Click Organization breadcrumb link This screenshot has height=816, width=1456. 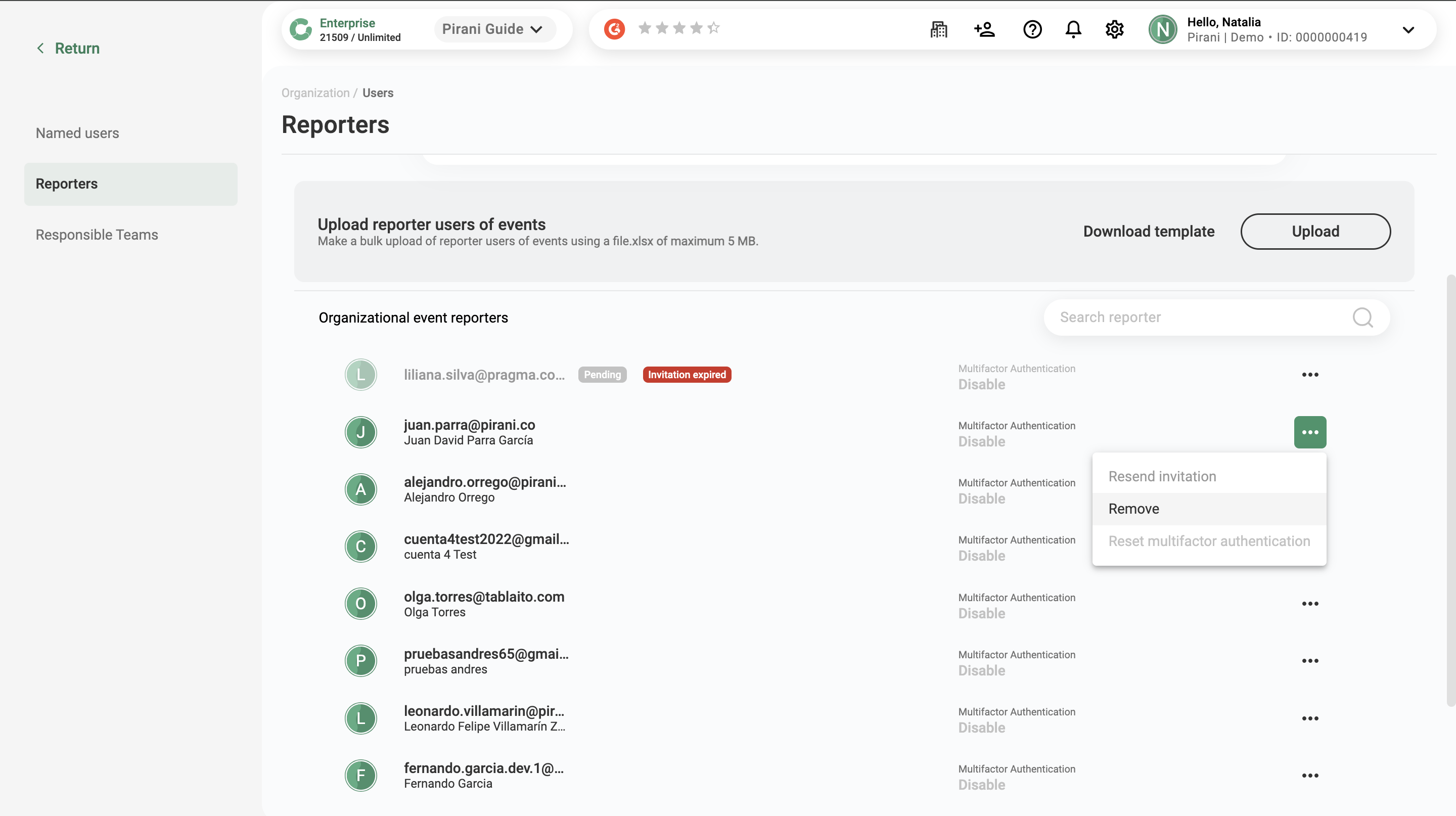click(315, 93)
